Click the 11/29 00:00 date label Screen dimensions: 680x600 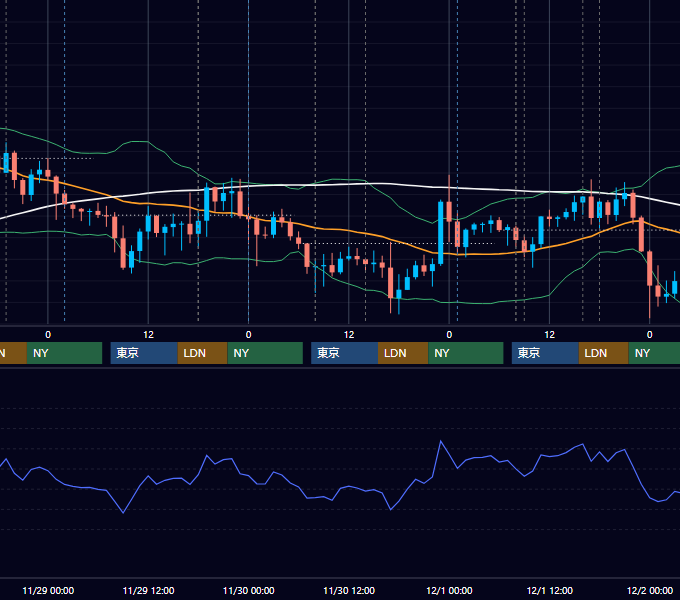coord(48,590)
